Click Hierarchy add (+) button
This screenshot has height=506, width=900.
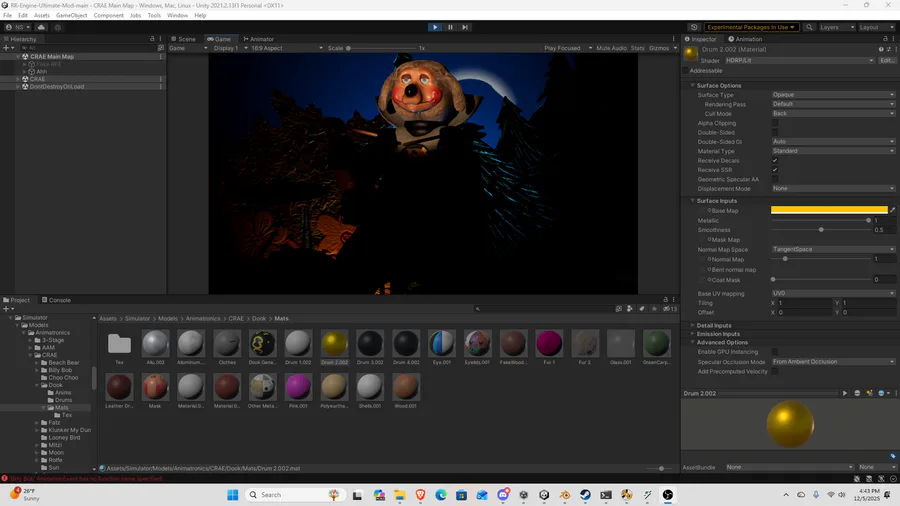tap(6, 48)
